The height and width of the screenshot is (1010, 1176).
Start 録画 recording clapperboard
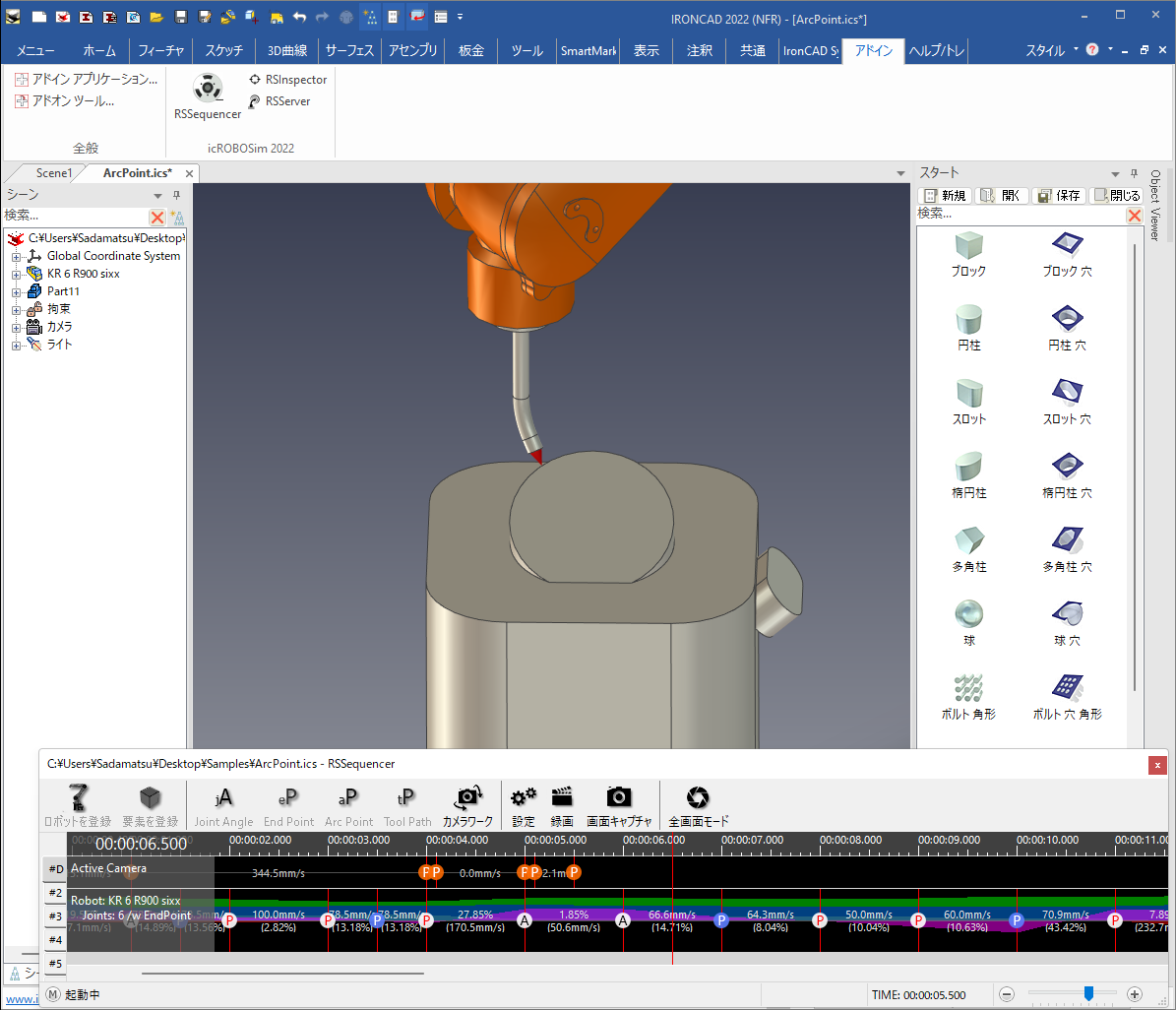pyautogui.click(x=562, y=798)
